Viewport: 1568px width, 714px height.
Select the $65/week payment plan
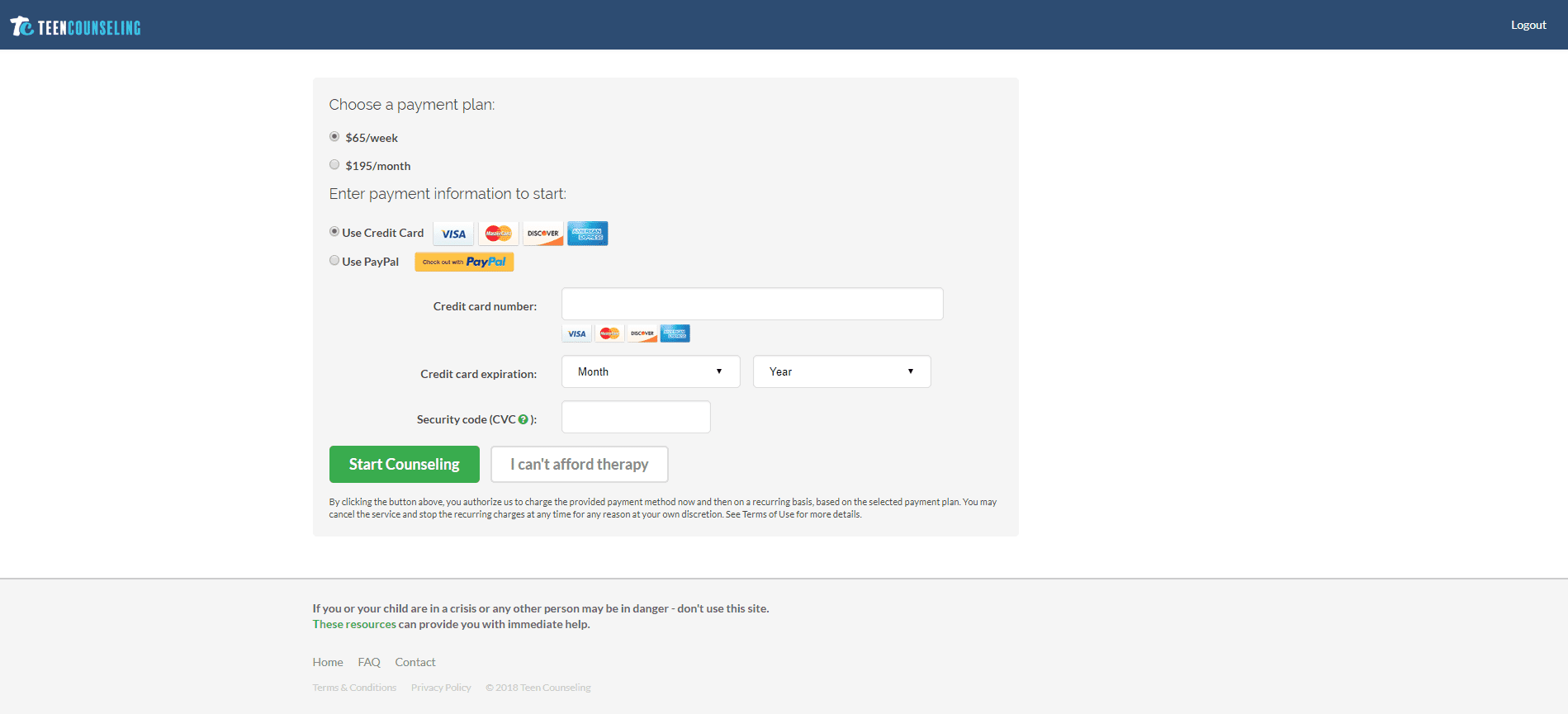pos(334,136)
